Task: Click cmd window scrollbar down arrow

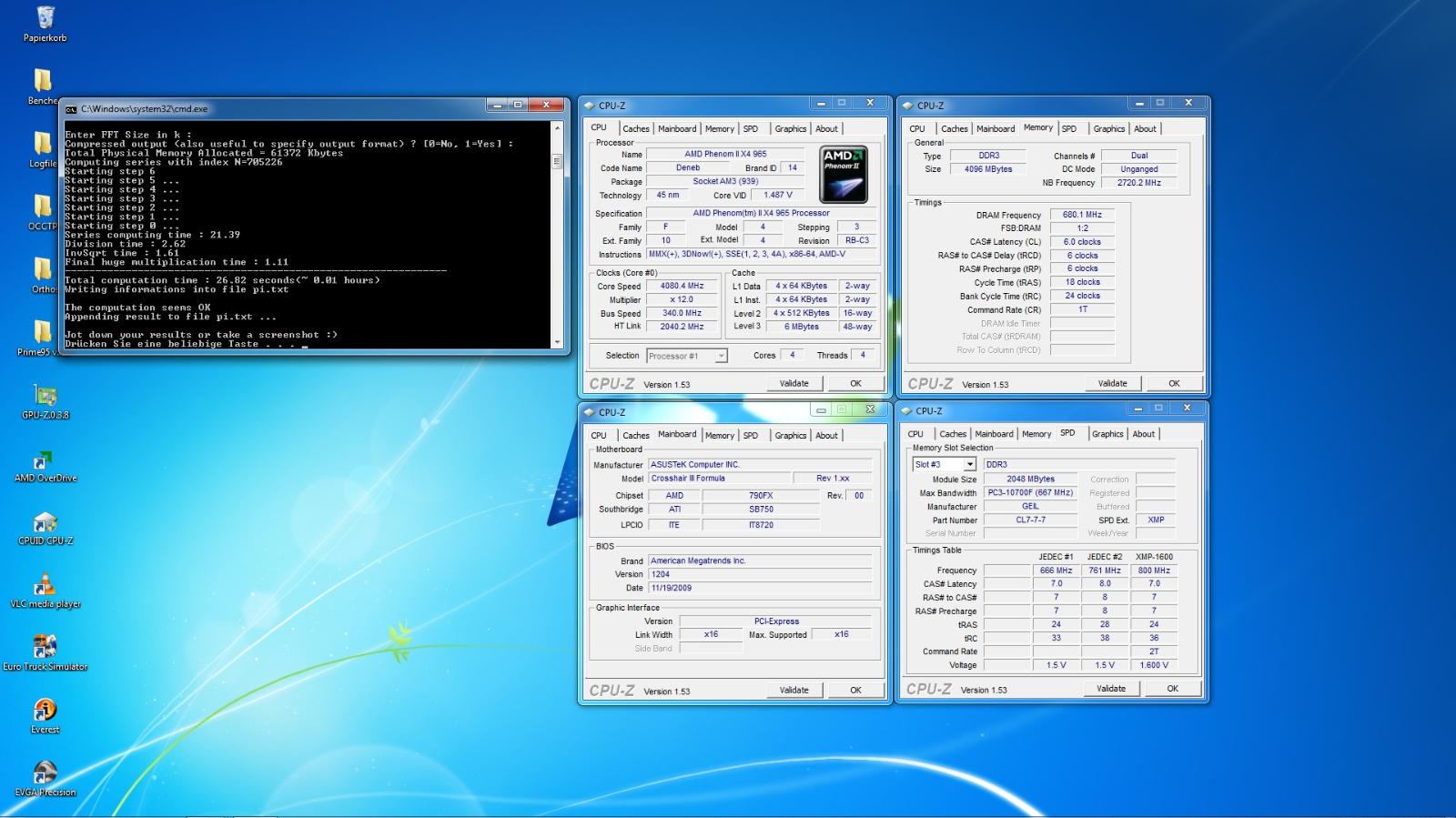Action: (557, 343)
